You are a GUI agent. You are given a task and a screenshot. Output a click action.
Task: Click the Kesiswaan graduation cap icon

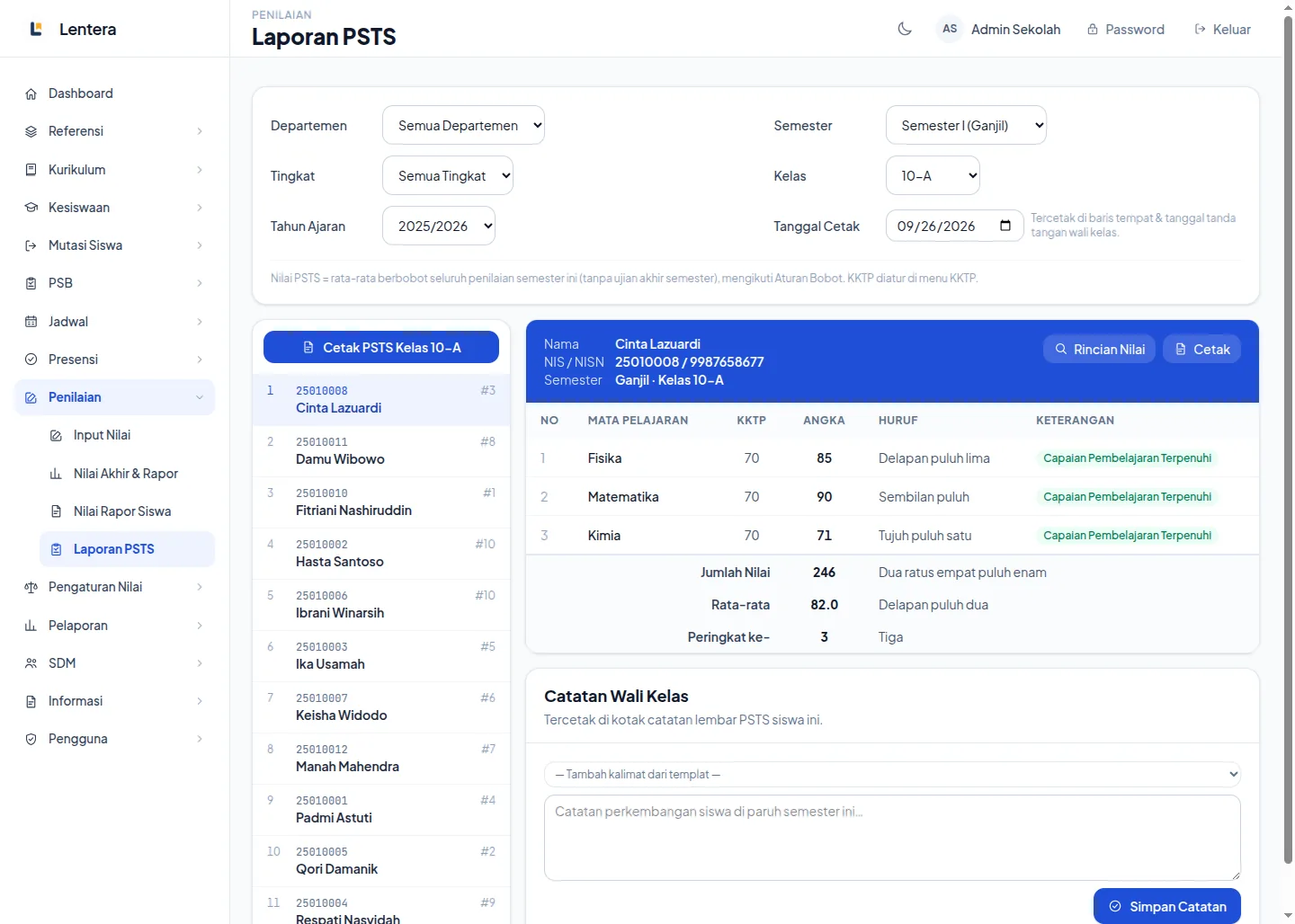[31, 208]
